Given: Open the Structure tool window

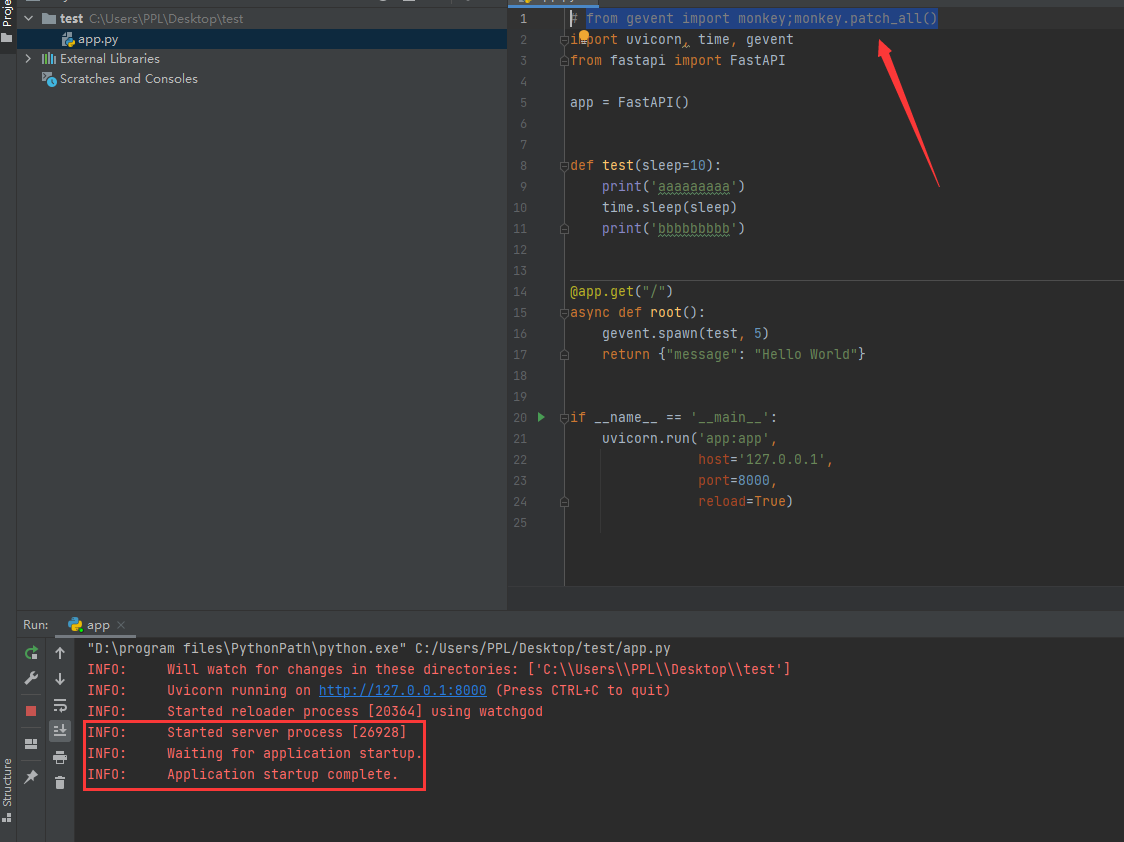Looking at the screenshot, I should click(x=8, y=781).
